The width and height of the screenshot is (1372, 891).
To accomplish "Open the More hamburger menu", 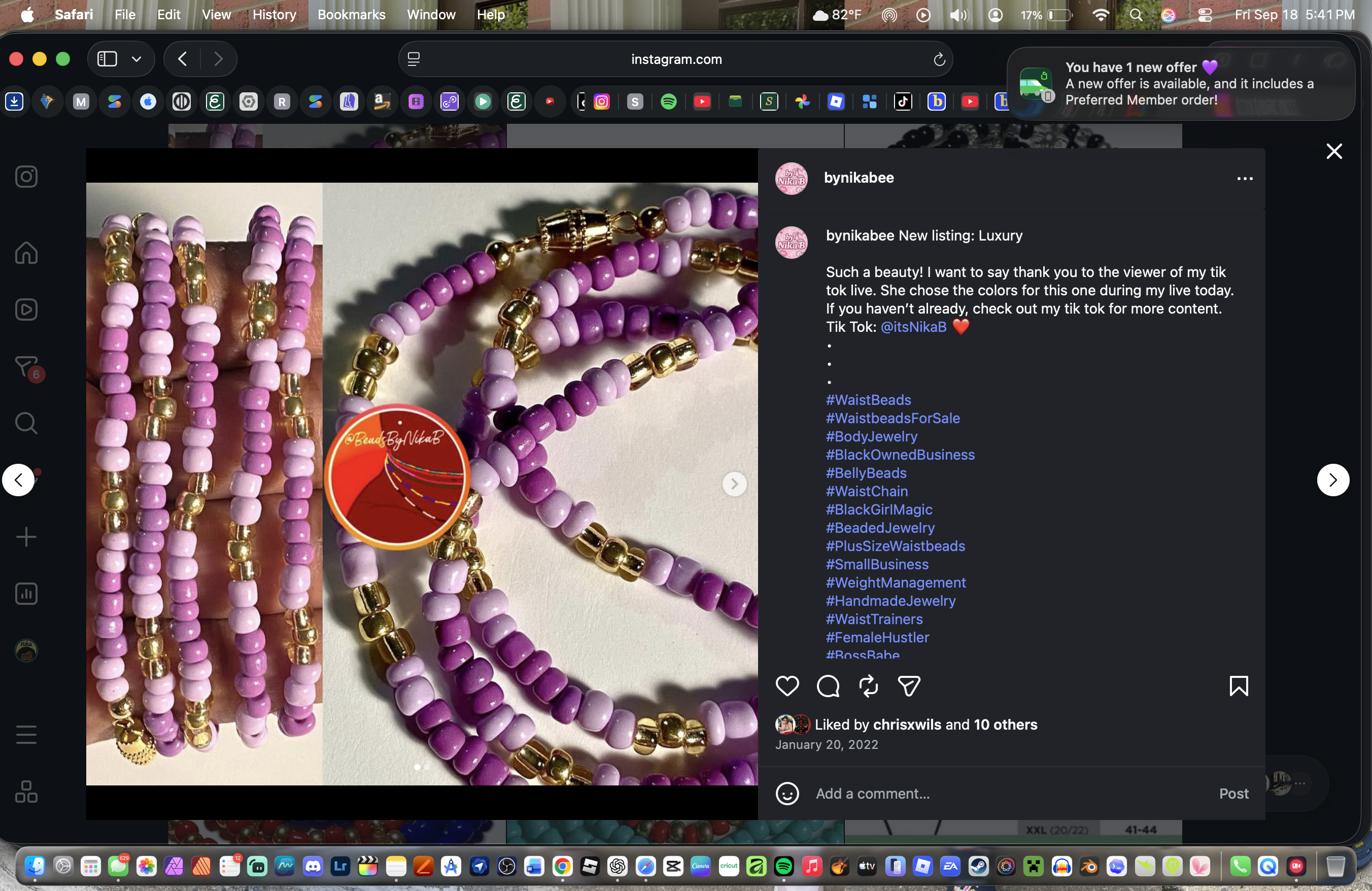I will pos(26,735).
